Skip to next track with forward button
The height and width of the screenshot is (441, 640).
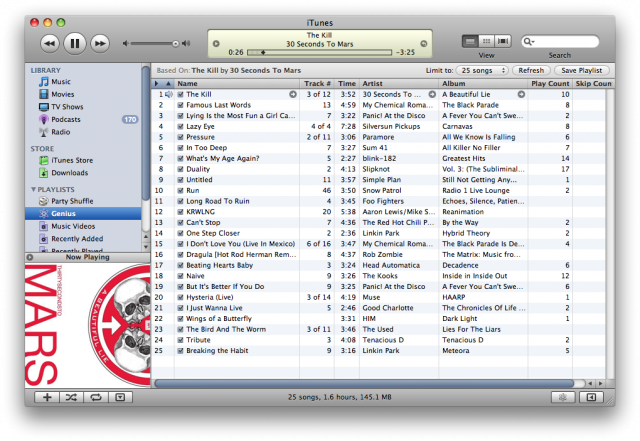pyautogui.click(x=100, y=43)
